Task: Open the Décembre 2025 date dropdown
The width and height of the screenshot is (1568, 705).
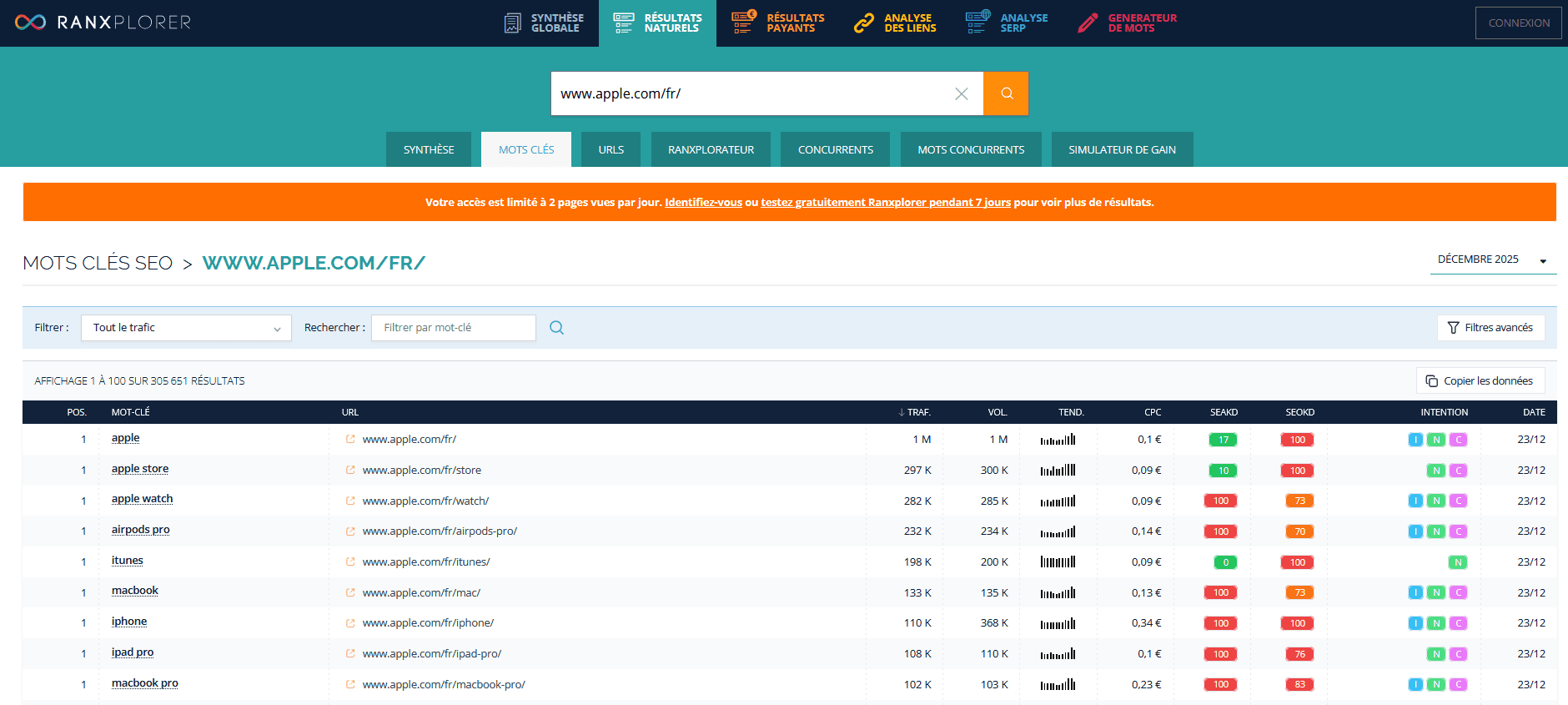Action: (x=1491, y=260)
